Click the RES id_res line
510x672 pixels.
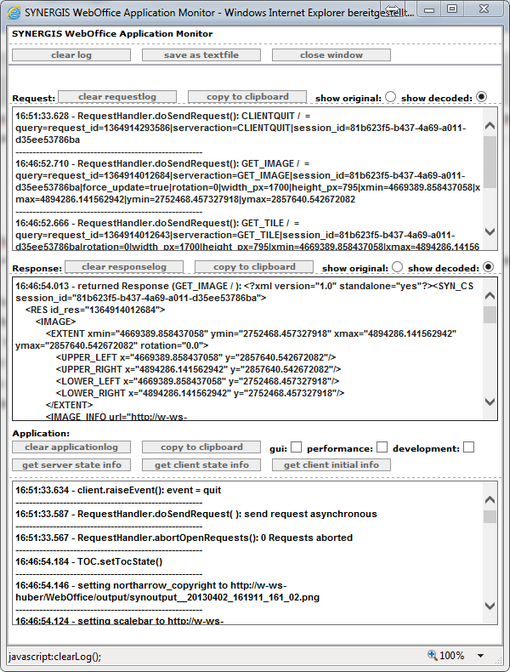point(95,310)
